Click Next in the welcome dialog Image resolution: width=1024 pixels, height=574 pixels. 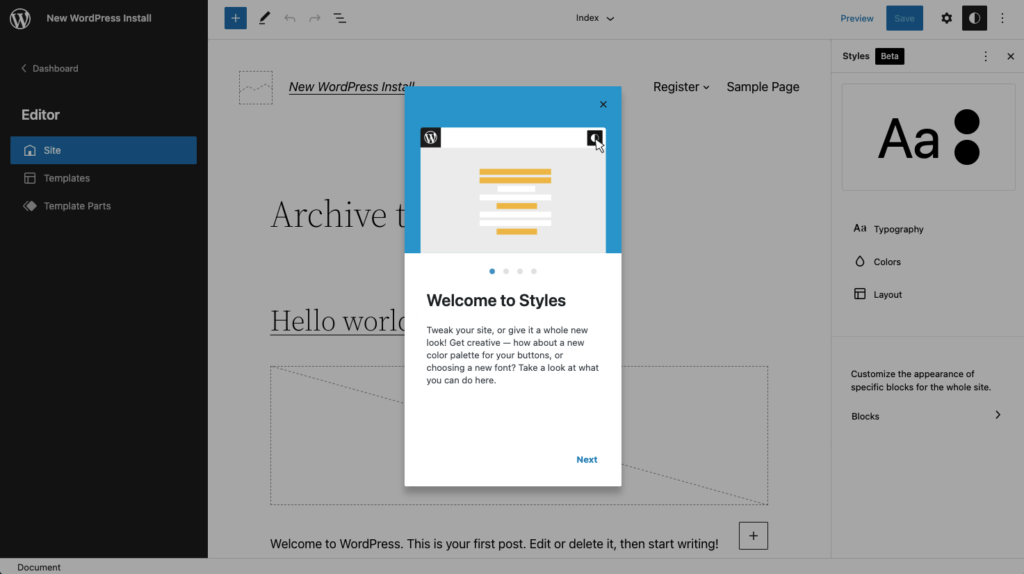point(586,460)
